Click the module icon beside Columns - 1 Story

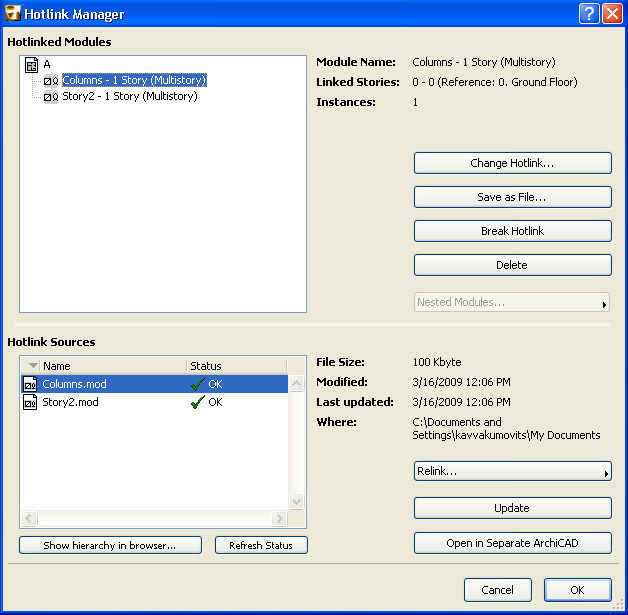(51, 80)
